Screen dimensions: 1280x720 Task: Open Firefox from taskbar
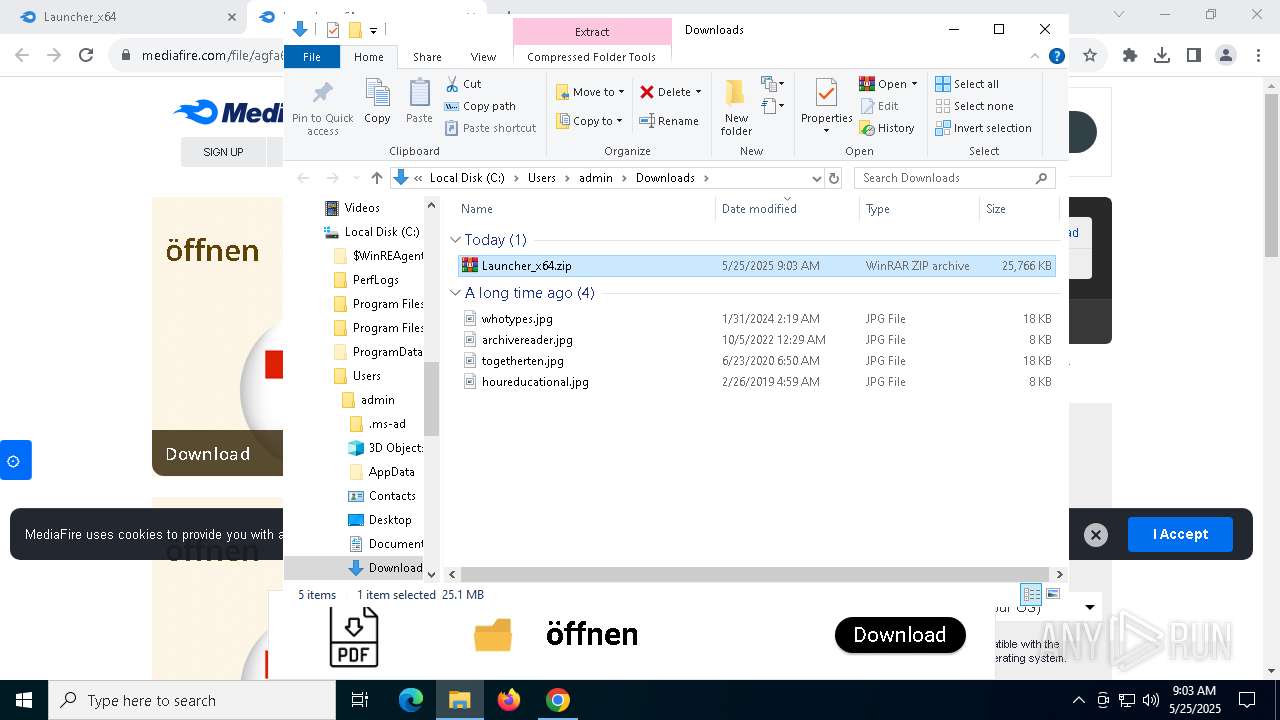[509, 700]
